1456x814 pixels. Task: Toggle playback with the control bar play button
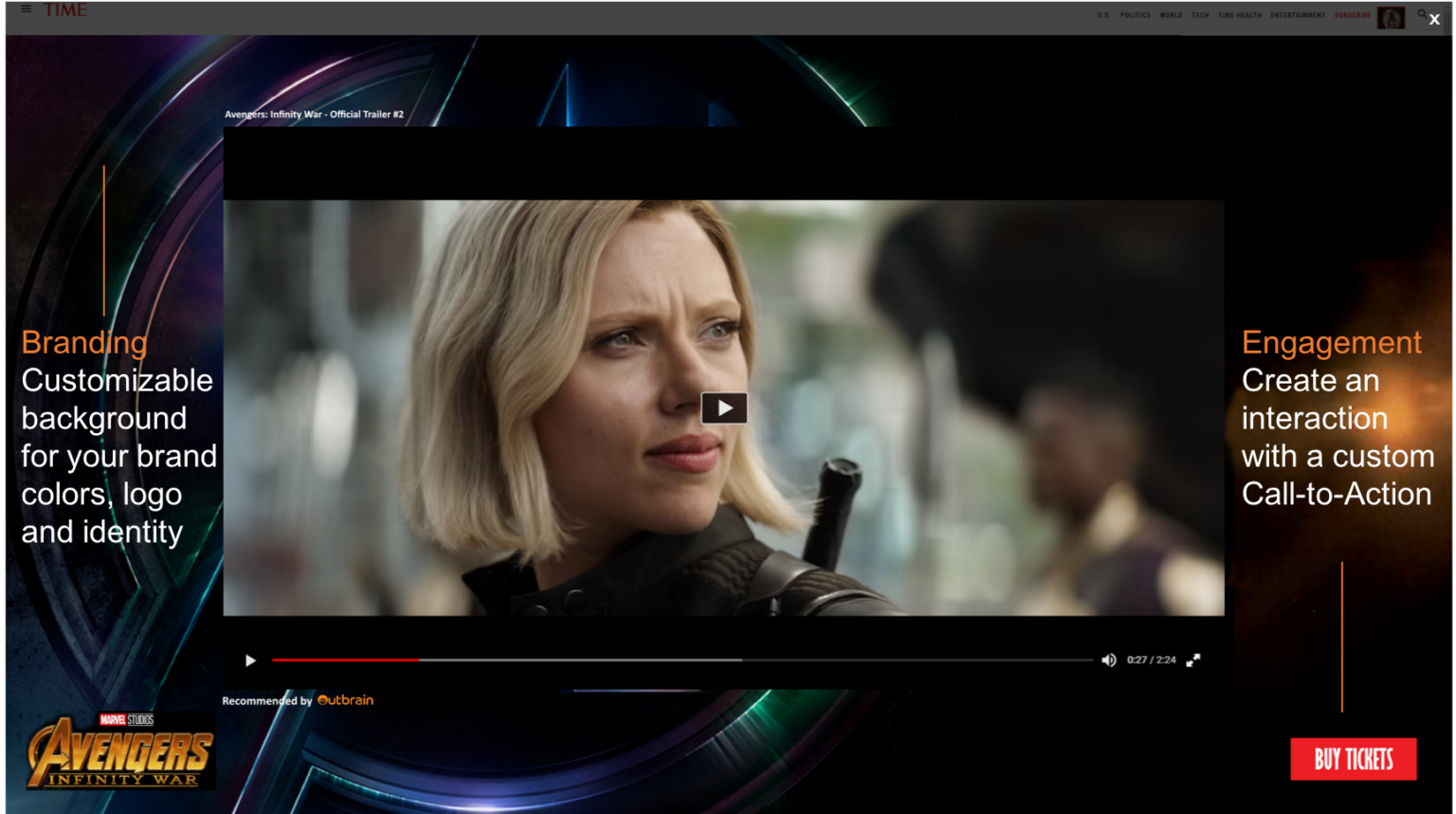click(x=250, y=660)
